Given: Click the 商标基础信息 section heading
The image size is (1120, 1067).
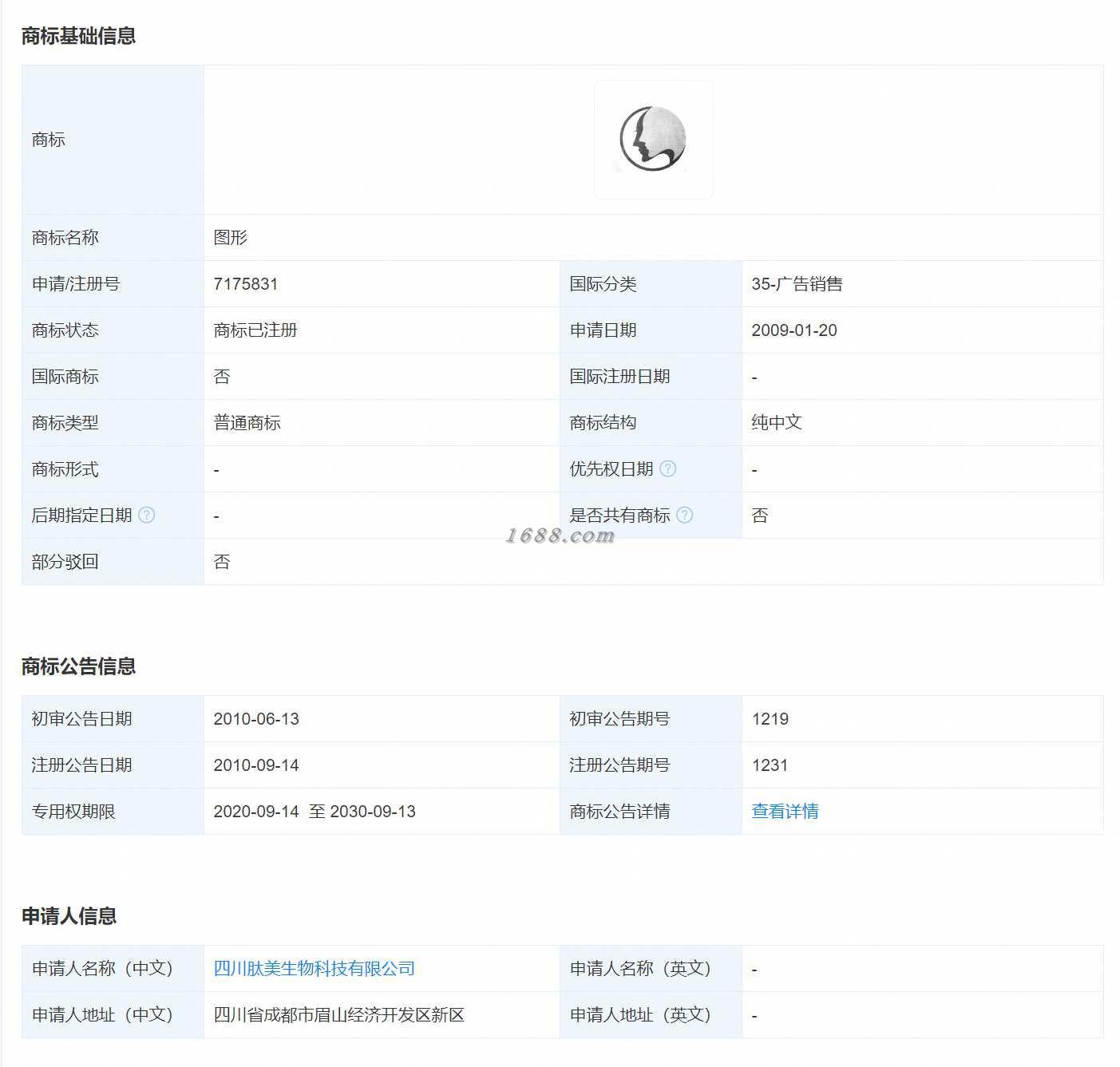Looking at the screenshot, I should click(78, 36).
